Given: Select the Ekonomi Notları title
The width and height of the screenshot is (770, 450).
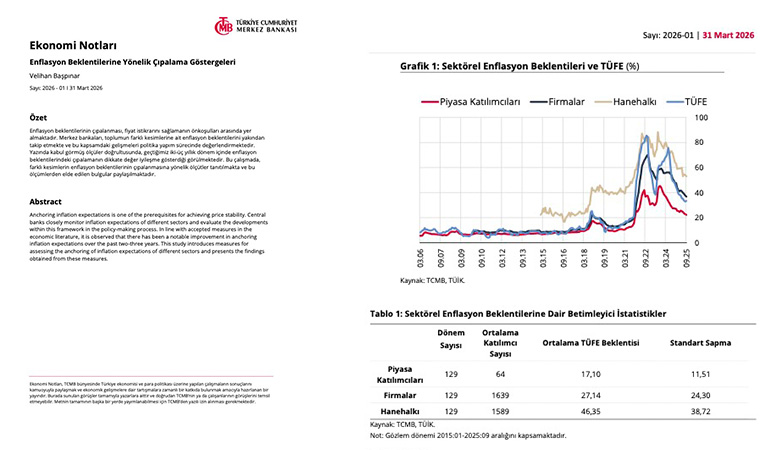Looking at the screenshot, I should click(x=73, y=45).
